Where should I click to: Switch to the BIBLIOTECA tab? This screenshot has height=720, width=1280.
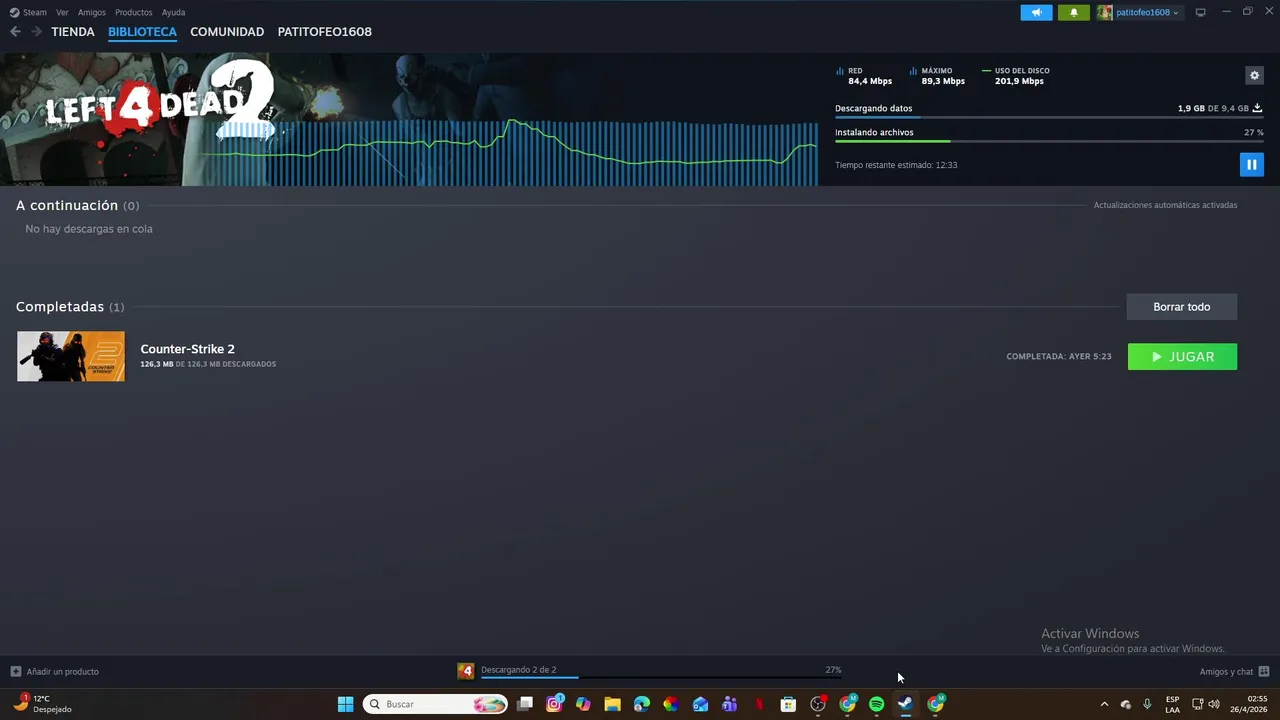pos(142,31)
